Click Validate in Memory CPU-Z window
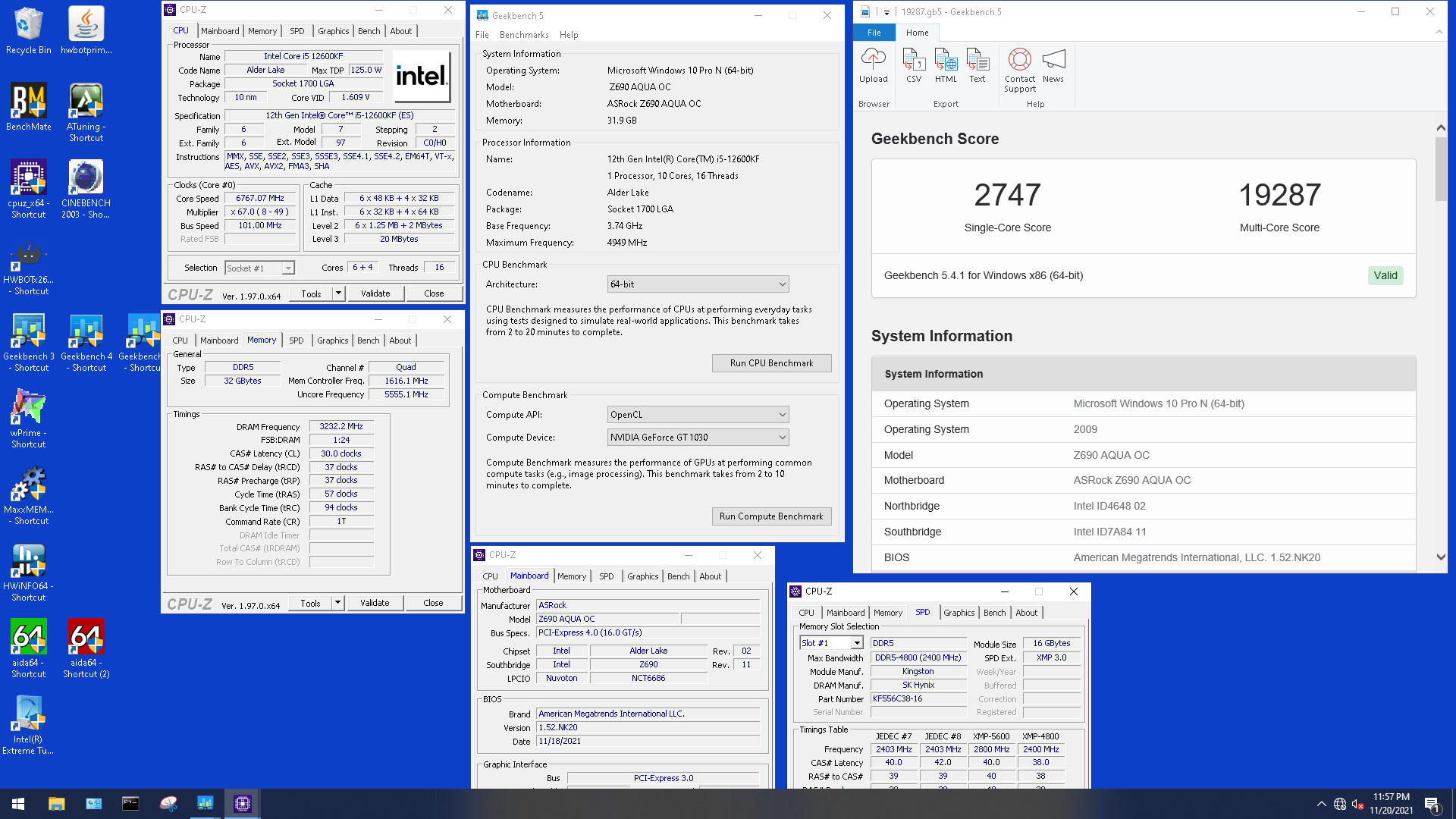The height and width of the screenshot is (819, 1456). coord(375,603)
